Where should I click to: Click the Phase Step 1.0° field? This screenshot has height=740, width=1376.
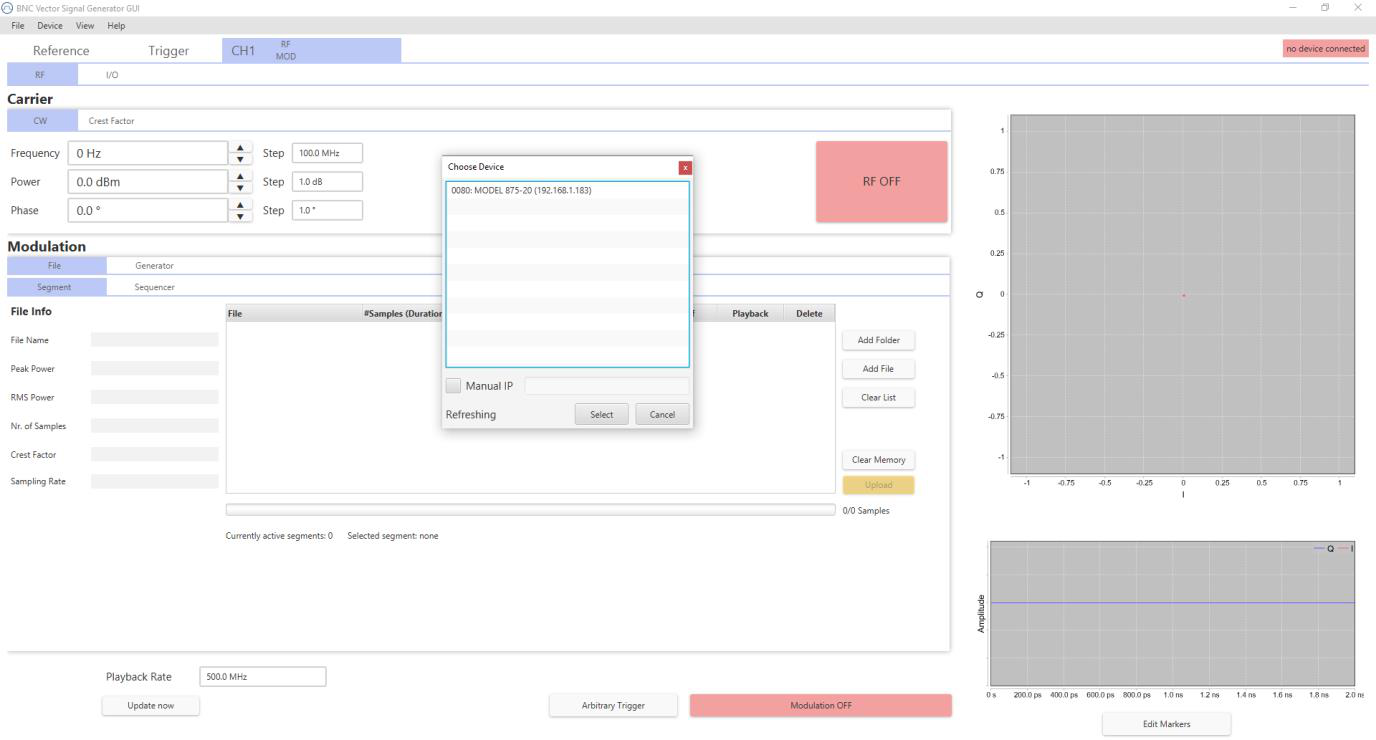pyautogui.click(x=327, y=210)
